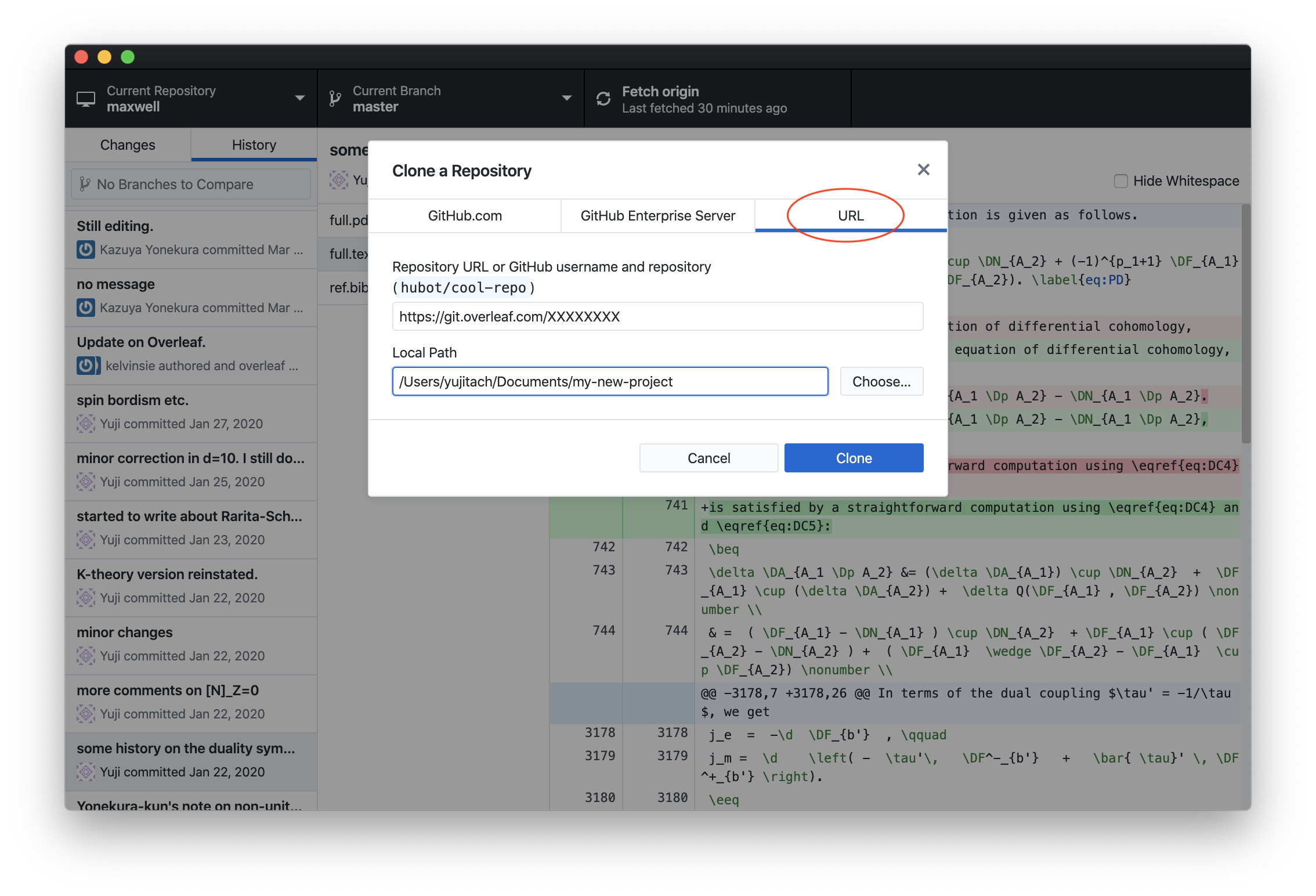The width and height of the screenshot is (1316, 896).
Task: Select the URL tab
Action: tap(850, 216)
